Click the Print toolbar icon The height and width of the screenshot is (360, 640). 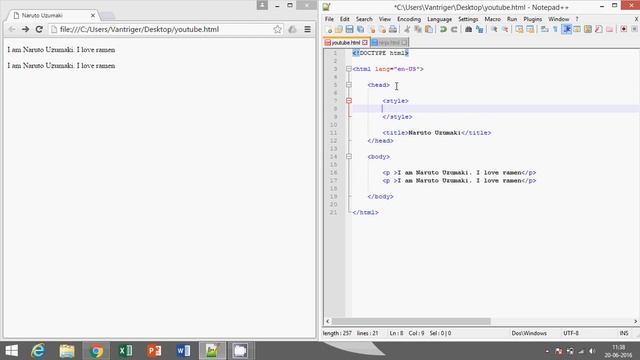pos(393,29)
